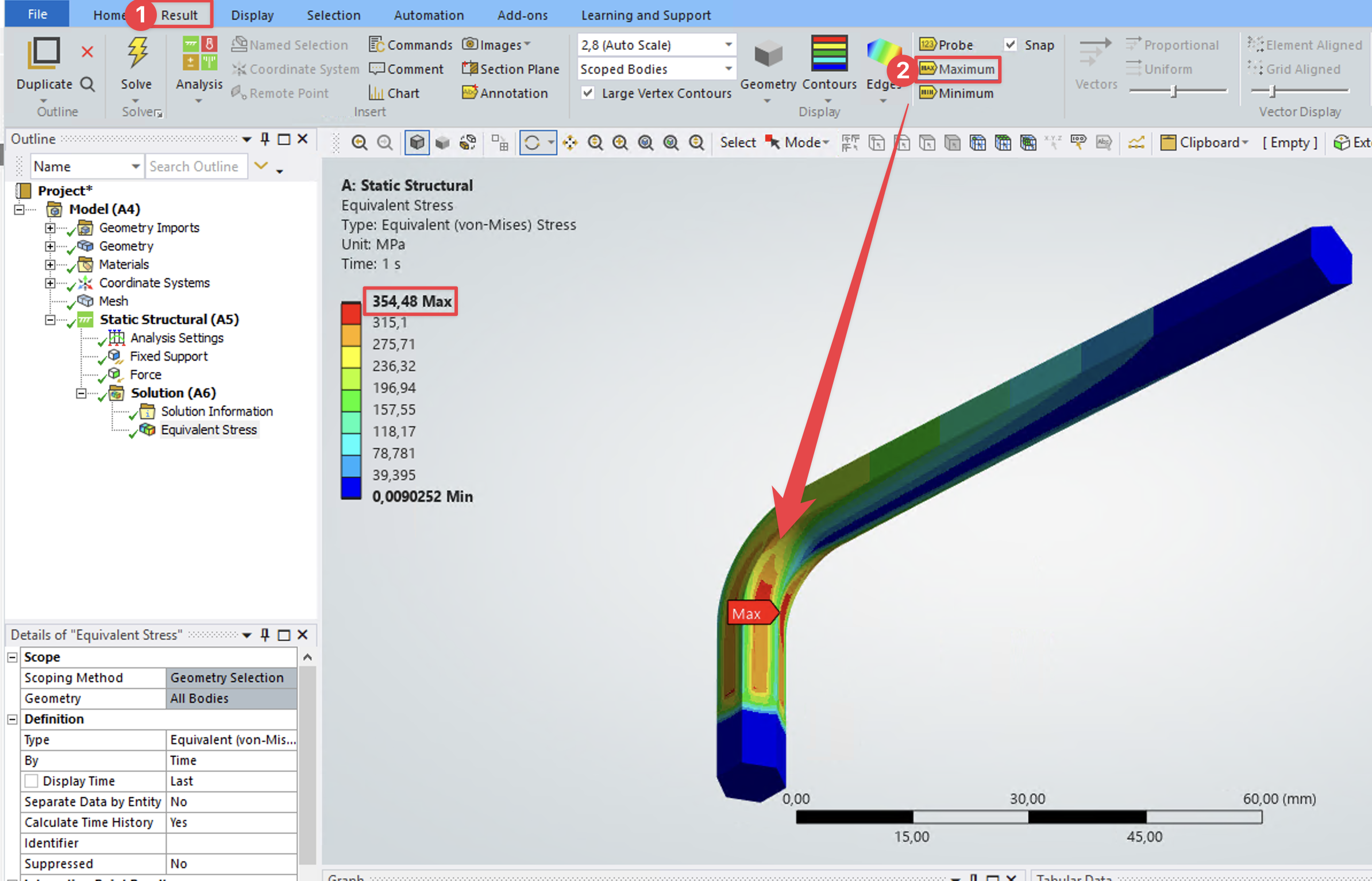Toggle Large Vertex Contours checkbox
The height and width of the screenshot is (881, 1372).
click(587, 93)
